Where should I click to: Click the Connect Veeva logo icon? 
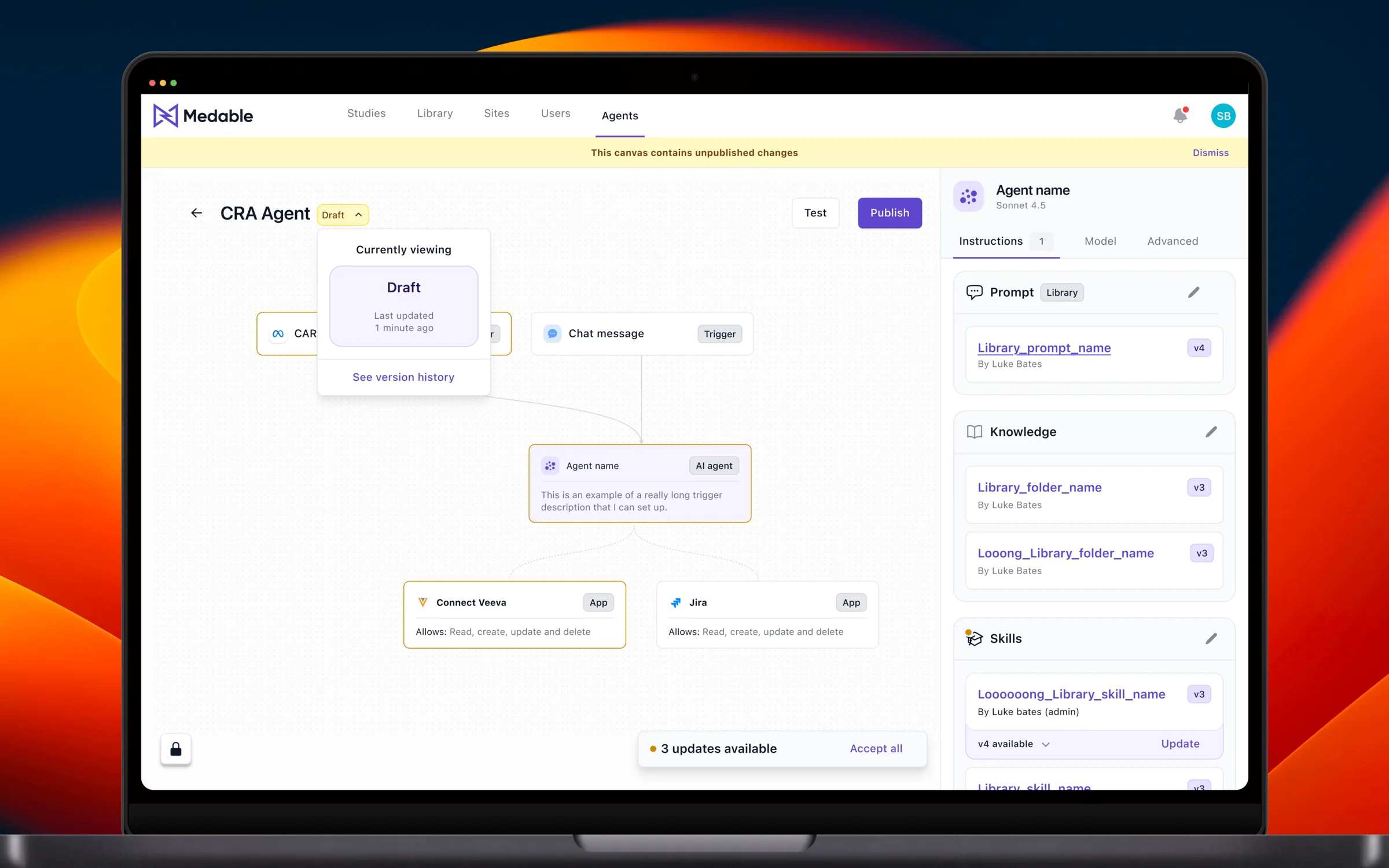[x=422, y=602]
